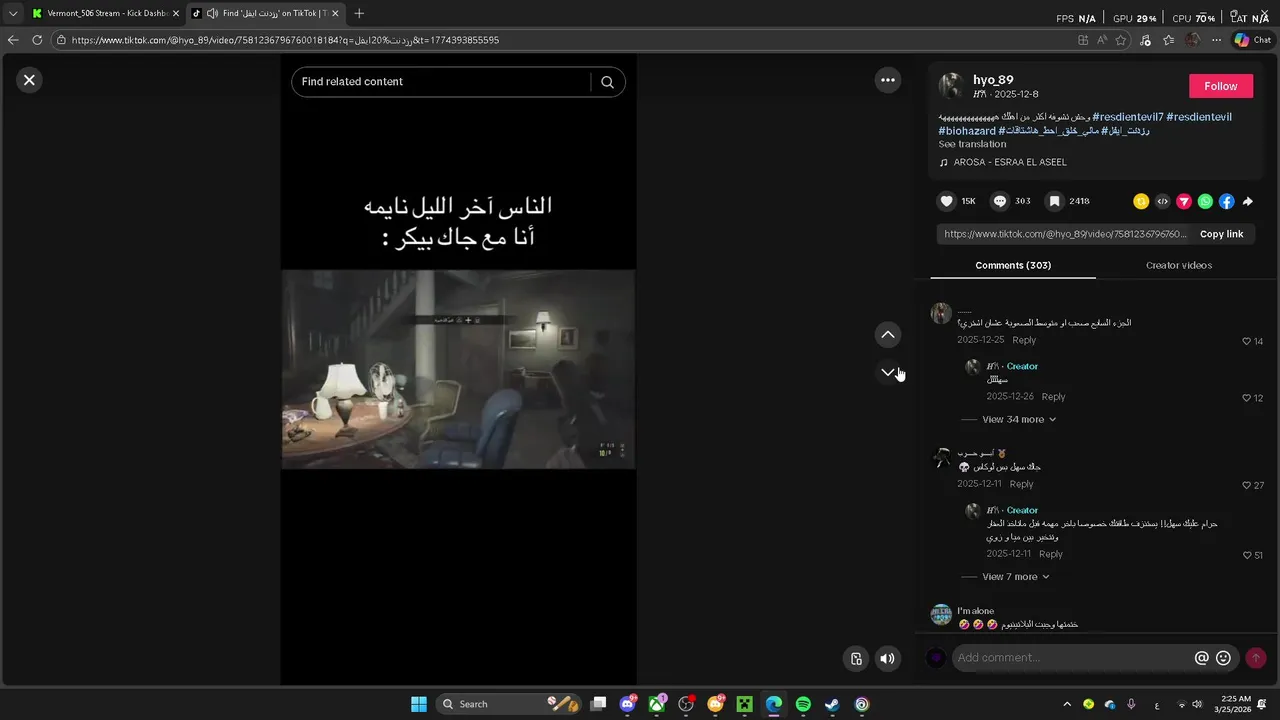Like the creator reply dated 2025-12-26
This screenshot has width=1280, height=720.
tap(1247, 398)
